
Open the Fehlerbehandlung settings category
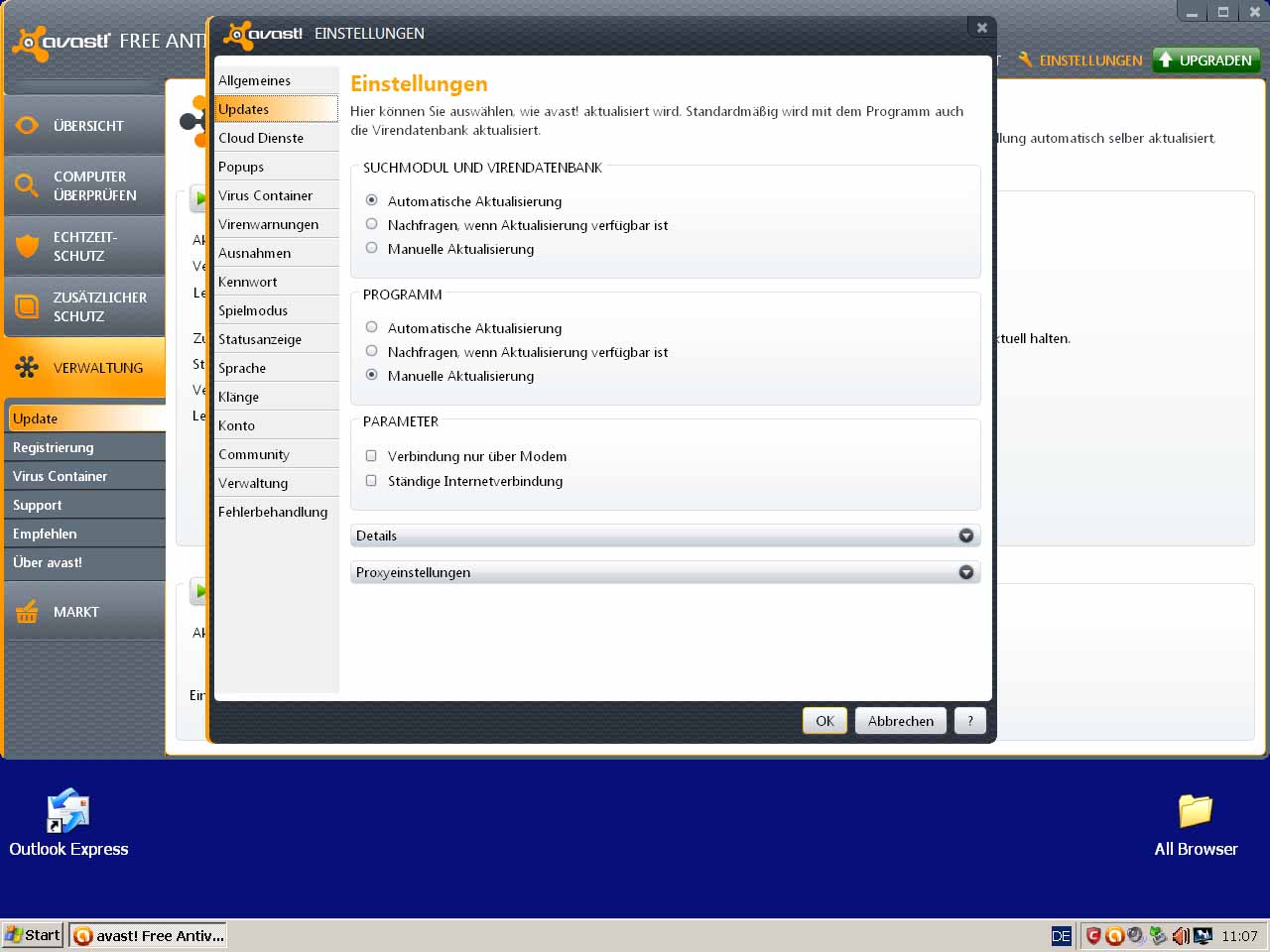pyautogui.click(x=277, y=512)
